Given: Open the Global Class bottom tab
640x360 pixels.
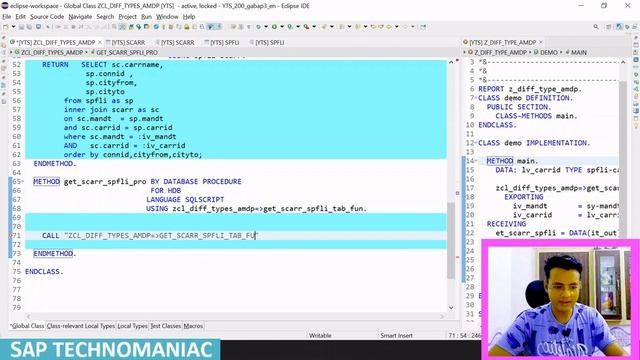Looking at the screenshot, I should coord(27,326).
